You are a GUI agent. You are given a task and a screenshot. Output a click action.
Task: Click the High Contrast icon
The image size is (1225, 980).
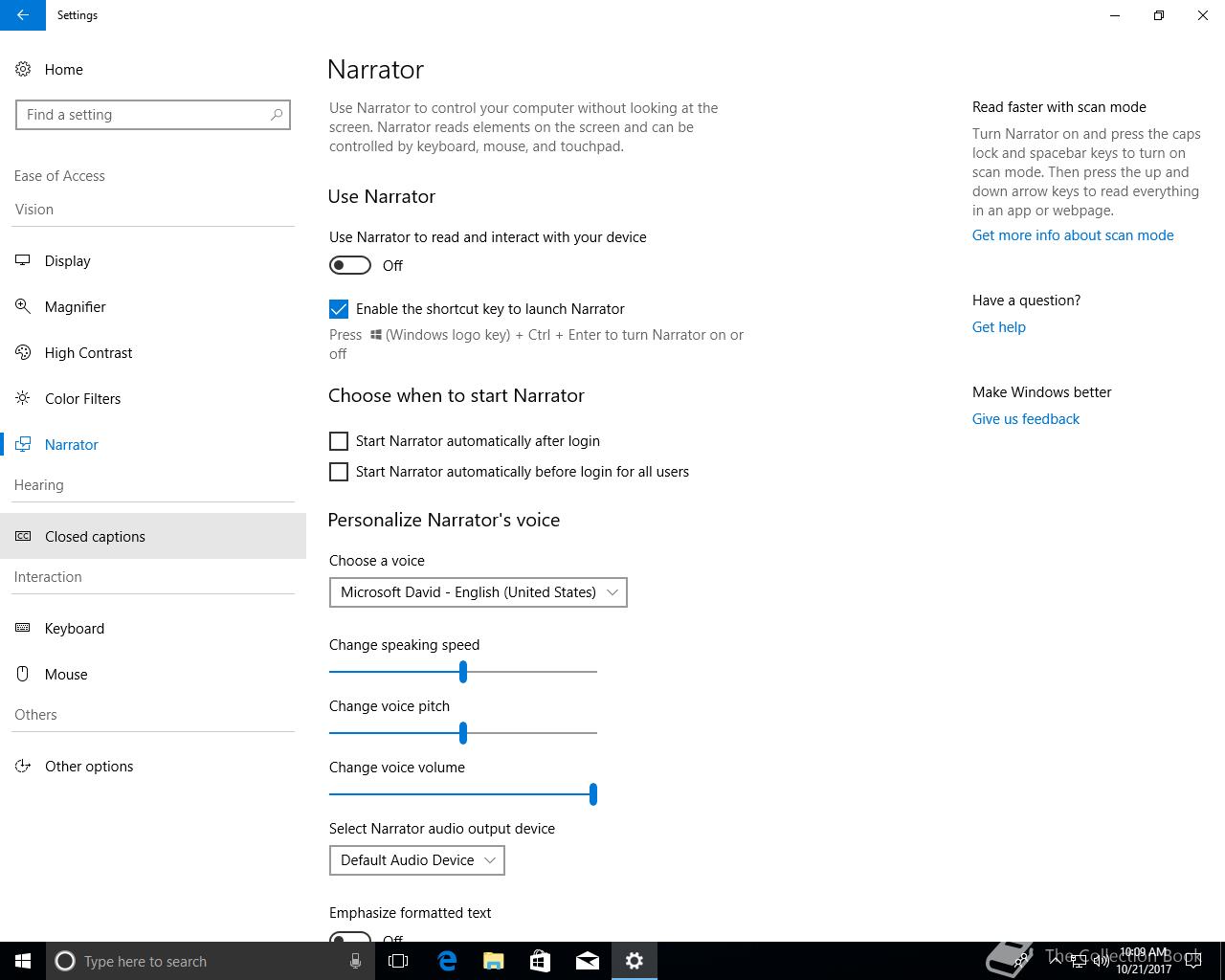(x=23, y=352)
